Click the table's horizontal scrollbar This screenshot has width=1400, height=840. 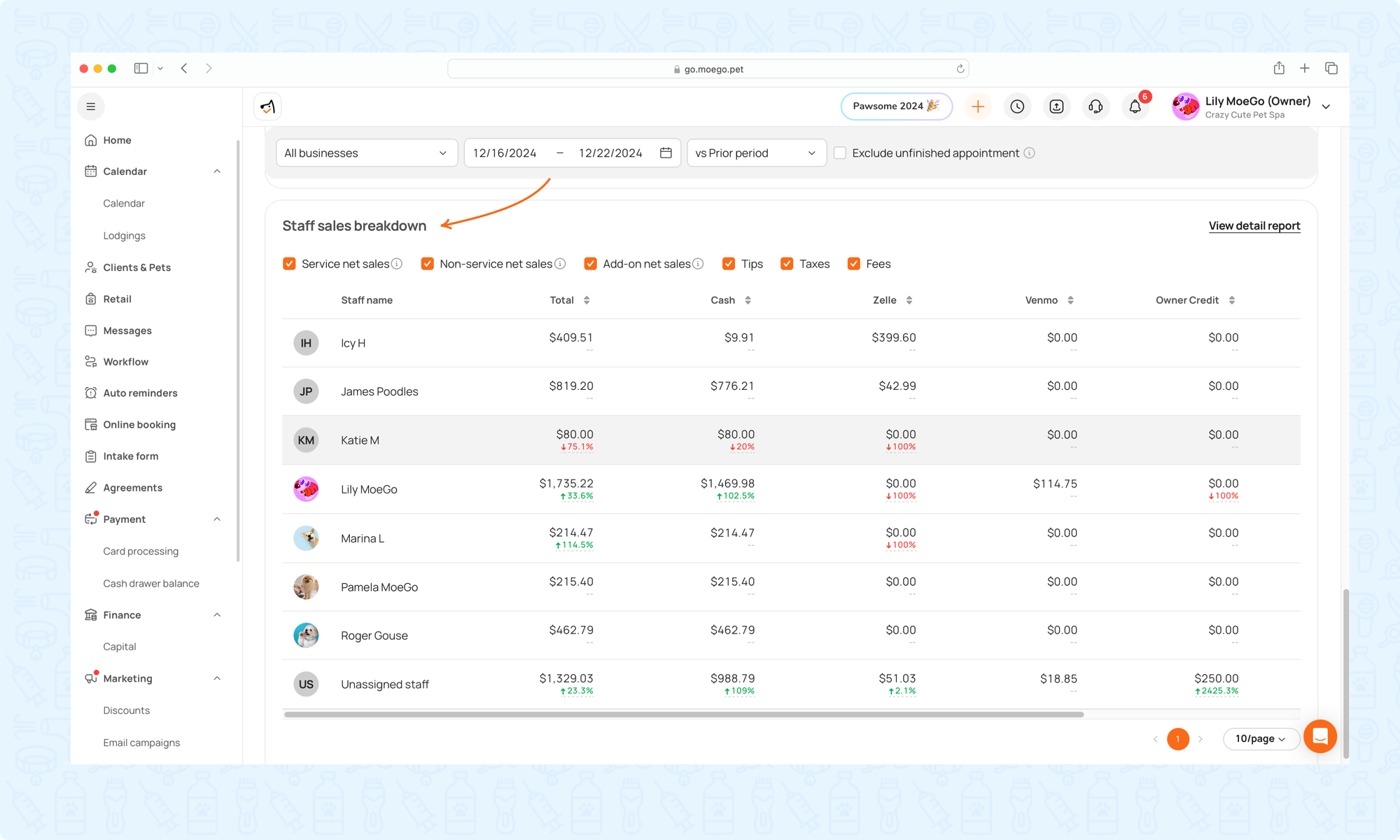[684, 715]
